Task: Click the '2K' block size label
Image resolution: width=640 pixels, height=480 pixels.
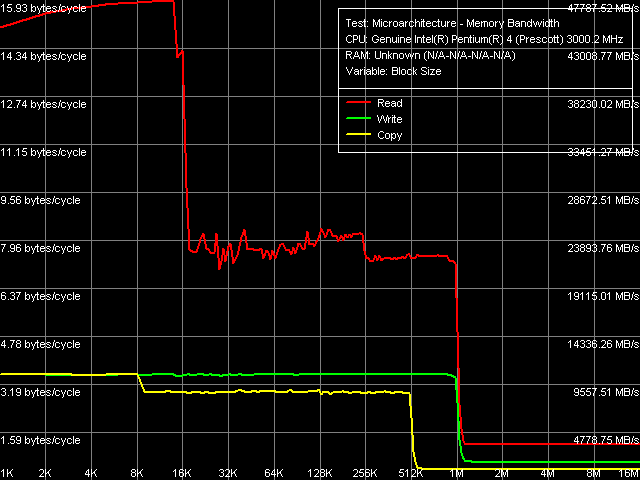Action: click(x=45, y=474)
